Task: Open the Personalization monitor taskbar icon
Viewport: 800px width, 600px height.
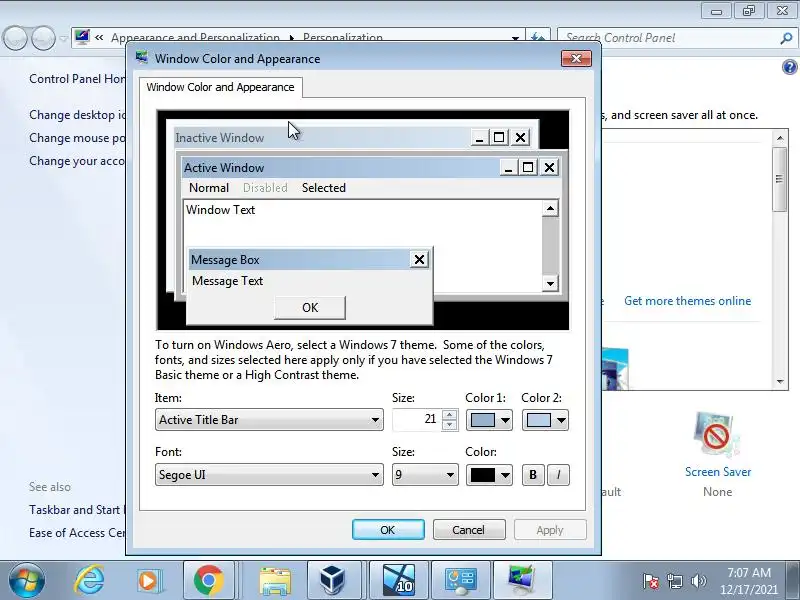Action: point(522,580)
